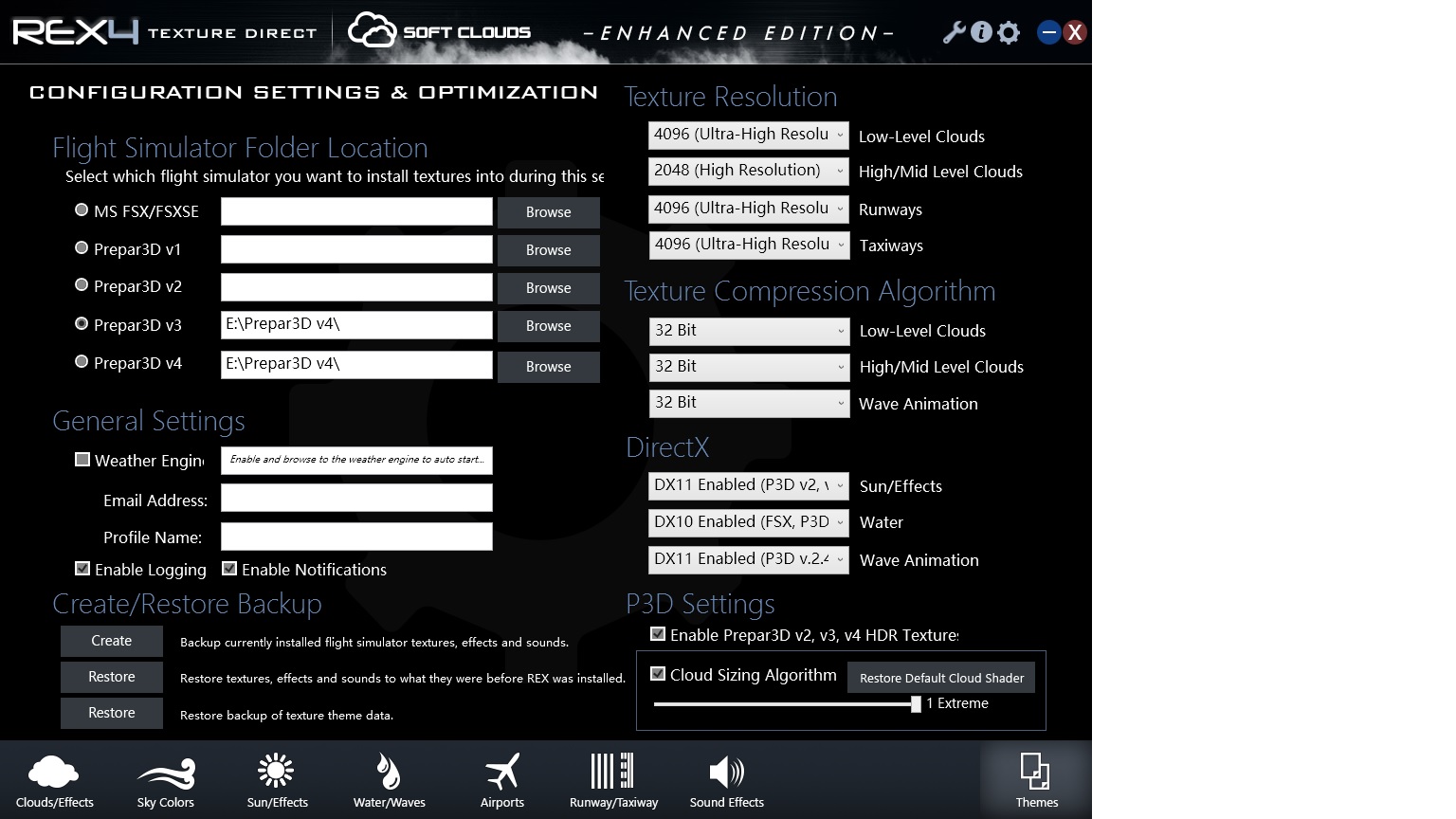Open the Clouds/Effects section
Viewport: 1456px width, 819px height.
54,780
